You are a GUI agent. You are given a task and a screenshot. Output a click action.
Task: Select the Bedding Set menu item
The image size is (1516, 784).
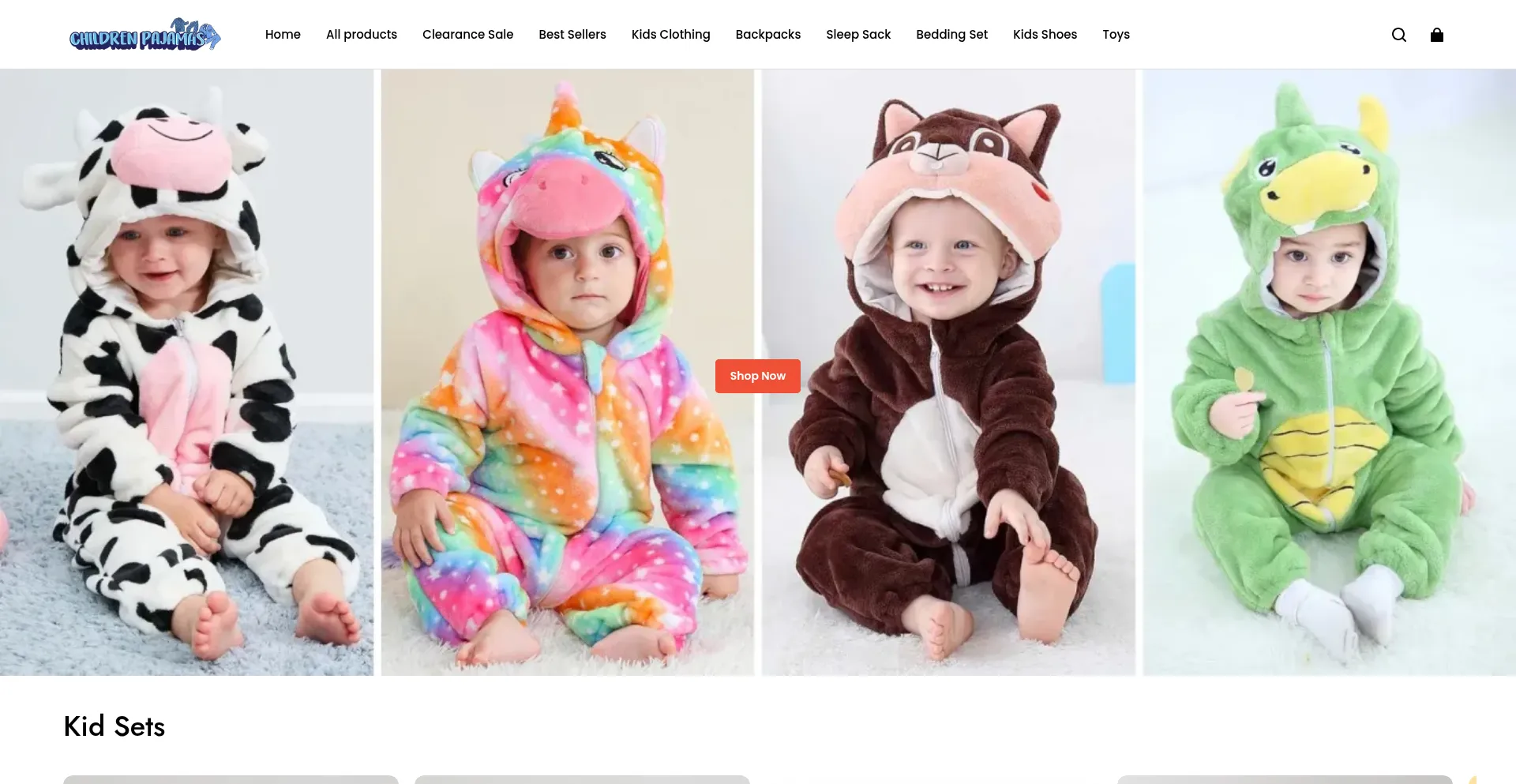tap(951, 34)
